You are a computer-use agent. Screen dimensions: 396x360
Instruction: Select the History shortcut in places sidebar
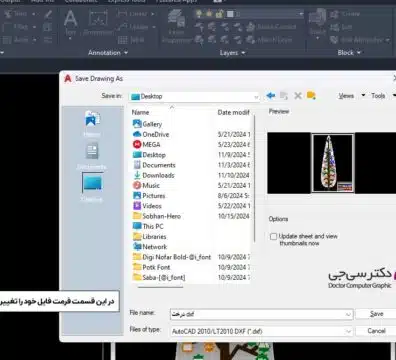[x=92, y=123]
